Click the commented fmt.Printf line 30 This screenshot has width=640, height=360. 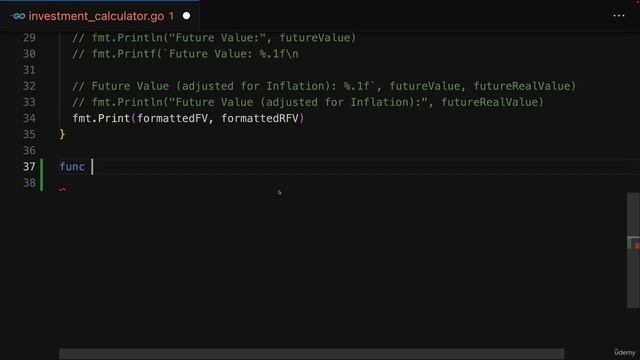pos(185,54)
